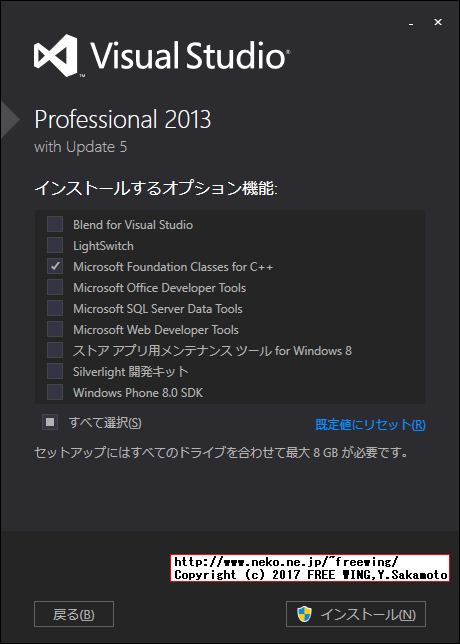This screenshot has height=644, width=460.
Task: Start setup with インストール(N) button
Action: (x=356, y=614)
